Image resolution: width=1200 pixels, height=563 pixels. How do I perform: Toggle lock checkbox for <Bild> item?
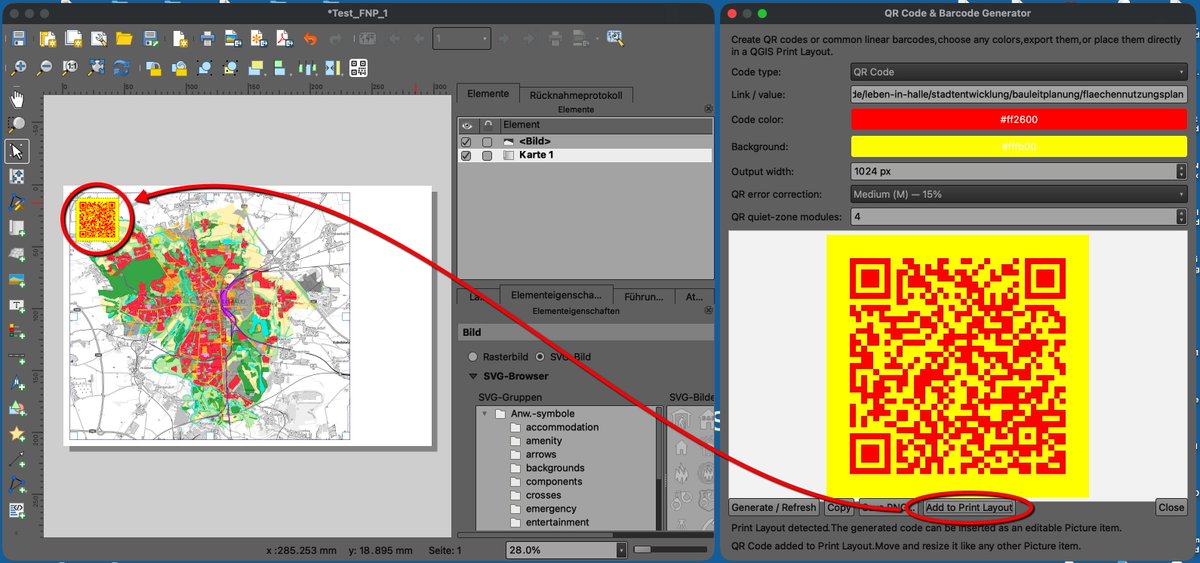[x=487, y=142]
